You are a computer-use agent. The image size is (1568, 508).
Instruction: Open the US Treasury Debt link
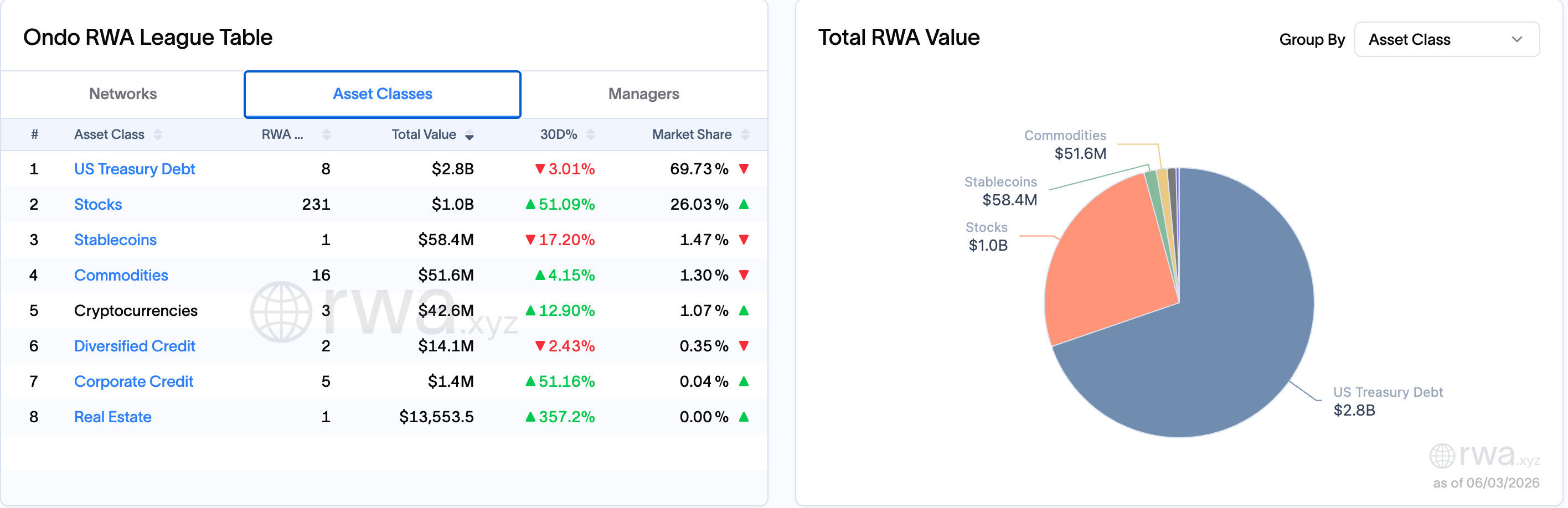tap(135, 169)
